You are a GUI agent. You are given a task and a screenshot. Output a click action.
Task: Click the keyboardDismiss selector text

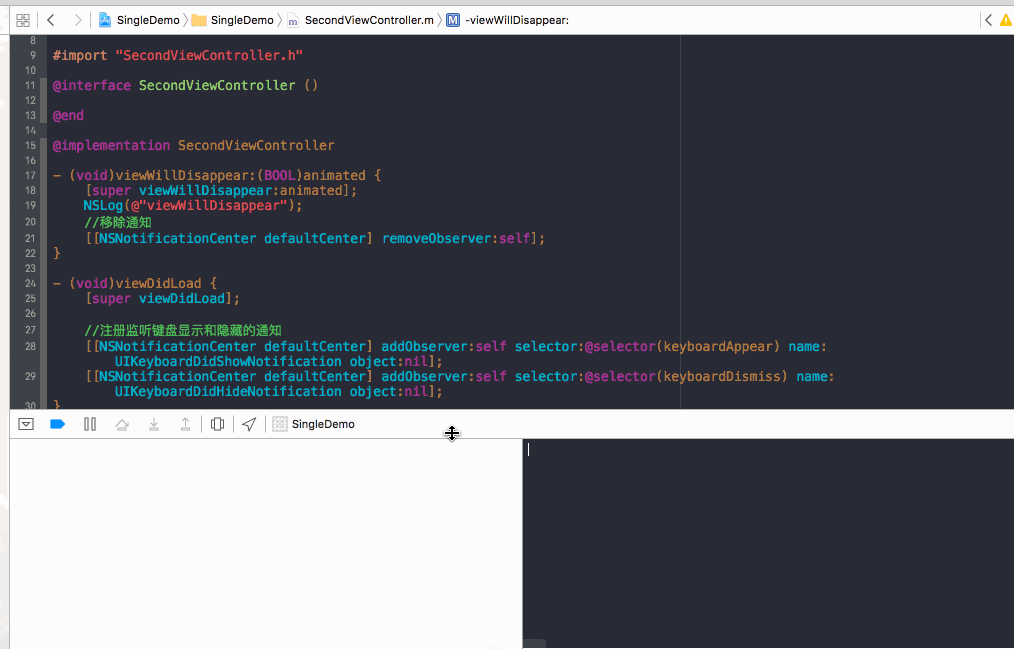click(722, 376)
